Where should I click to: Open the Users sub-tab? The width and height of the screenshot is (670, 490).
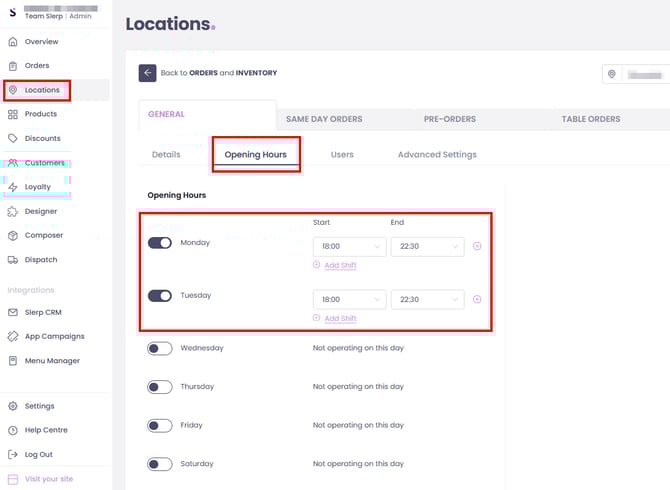pos(342,155)
